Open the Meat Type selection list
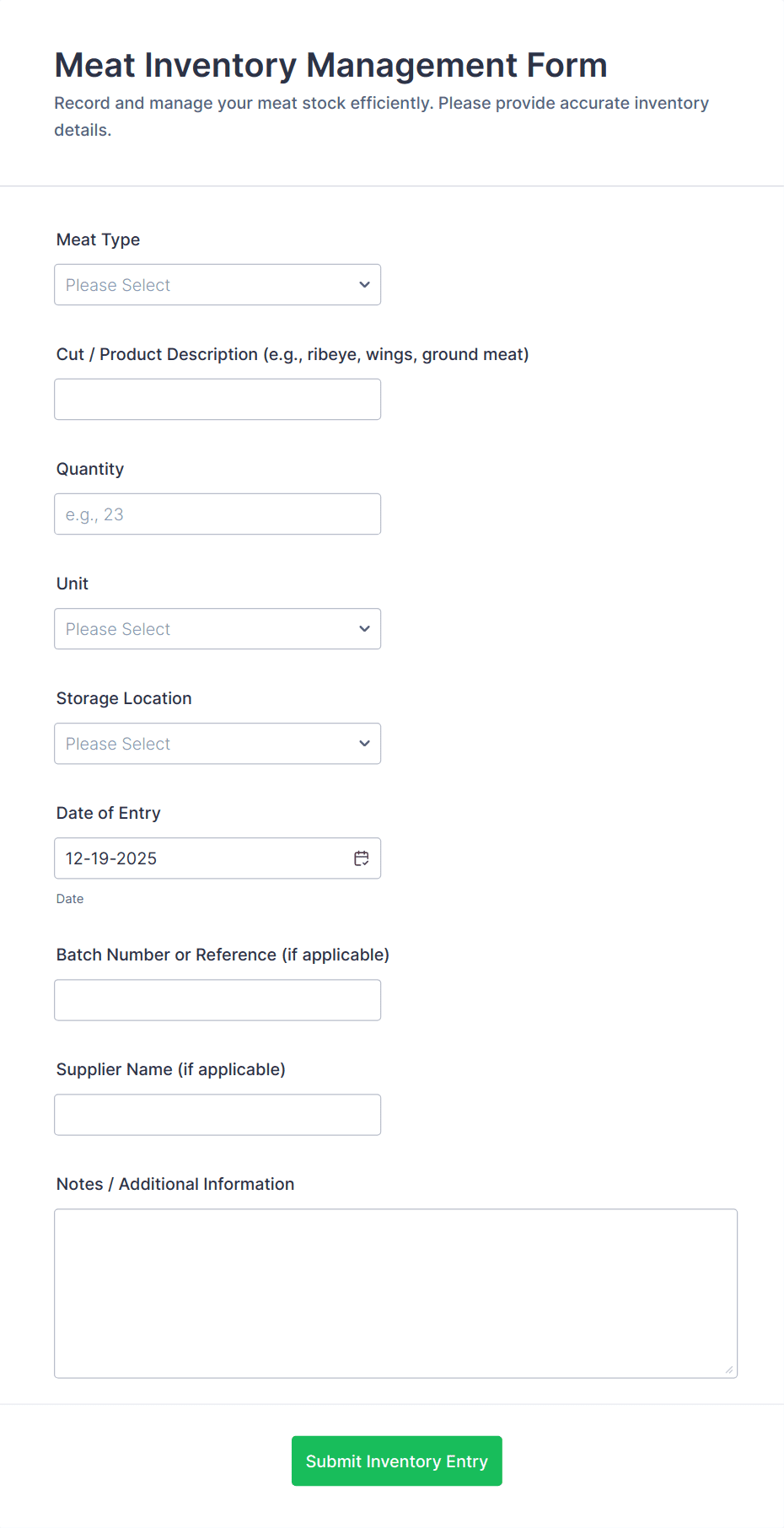Viewport: 784px width, 1528px height. coord(217,284)
